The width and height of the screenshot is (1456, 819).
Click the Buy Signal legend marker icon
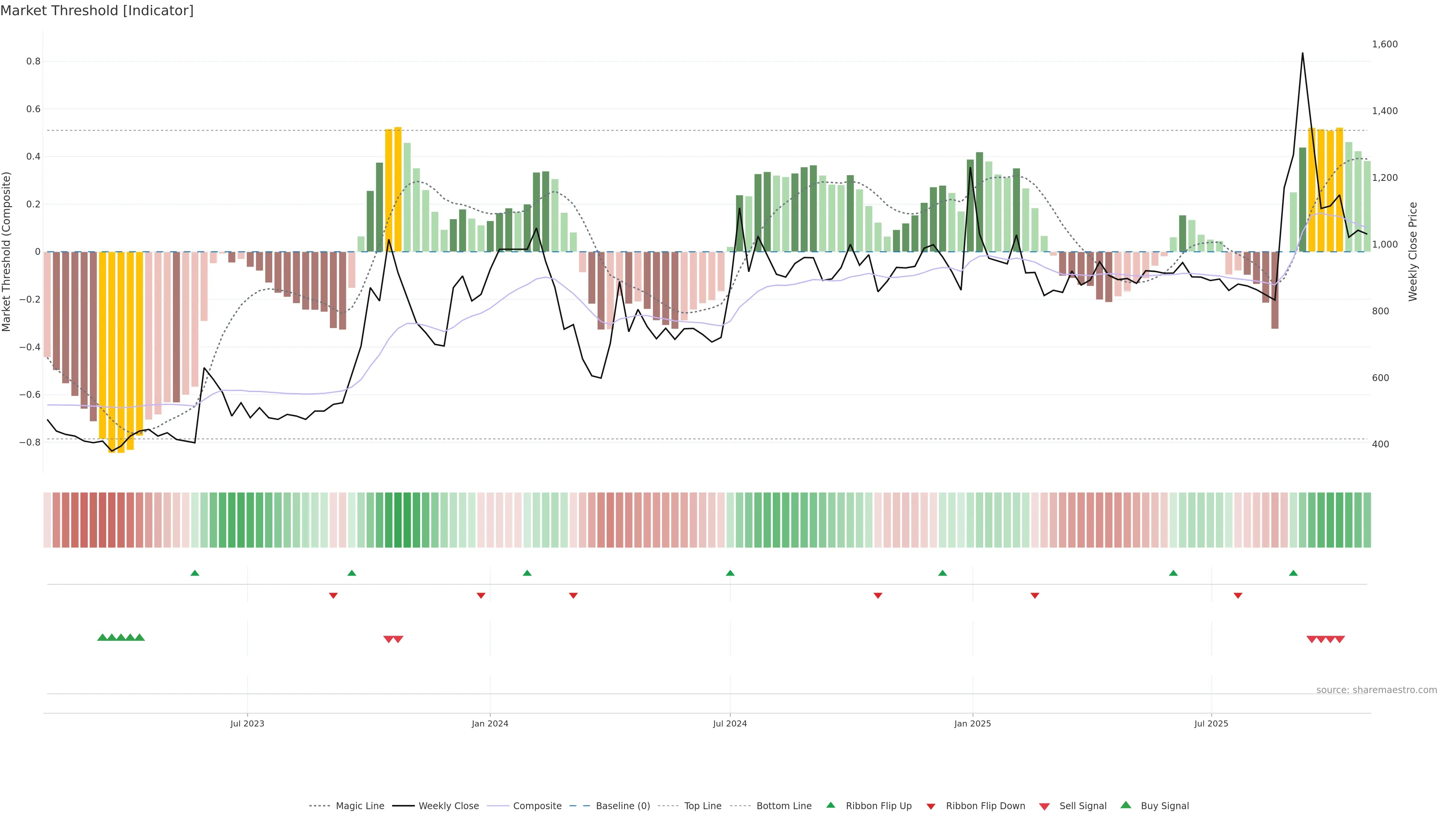point(1125,805)
